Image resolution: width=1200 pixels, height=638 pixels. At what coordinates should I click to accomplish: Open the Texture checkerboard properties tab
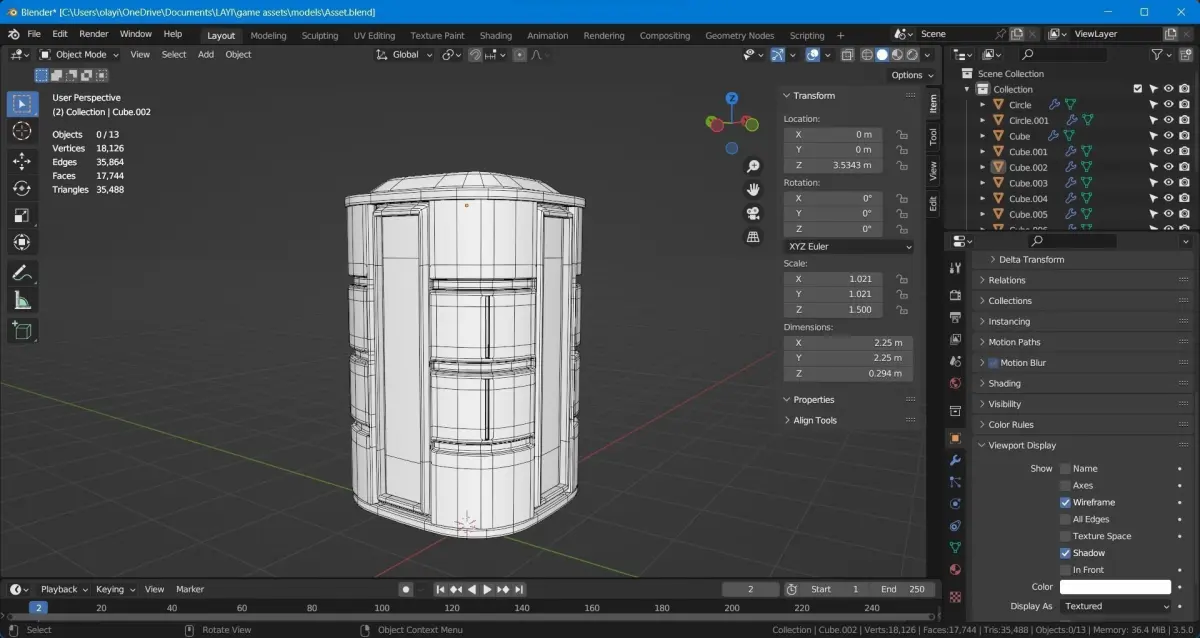coord(955,597)
